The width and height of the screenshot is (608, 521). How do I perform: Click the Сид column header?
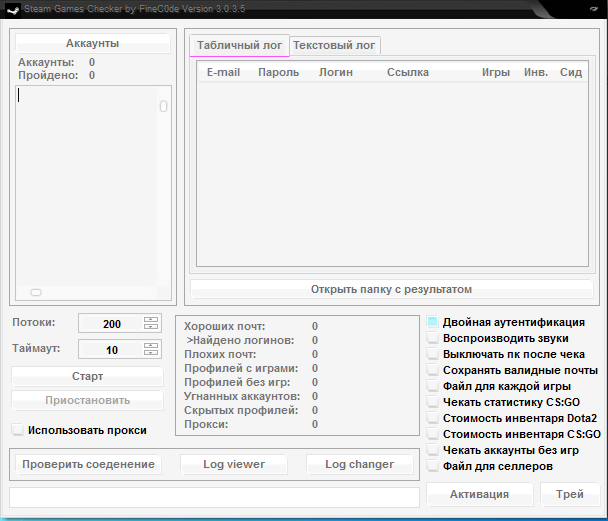tap(571, 72)
